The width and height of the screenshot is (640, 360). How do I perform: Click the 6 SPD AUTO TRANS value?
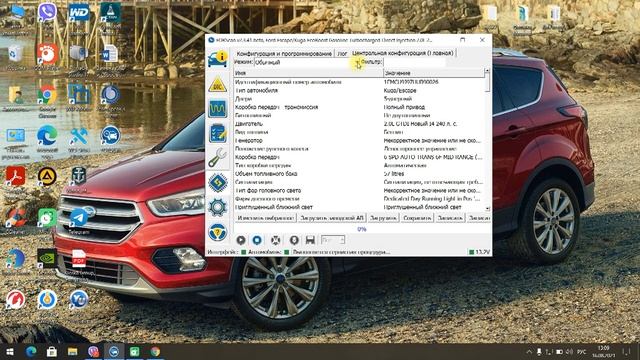433,157
